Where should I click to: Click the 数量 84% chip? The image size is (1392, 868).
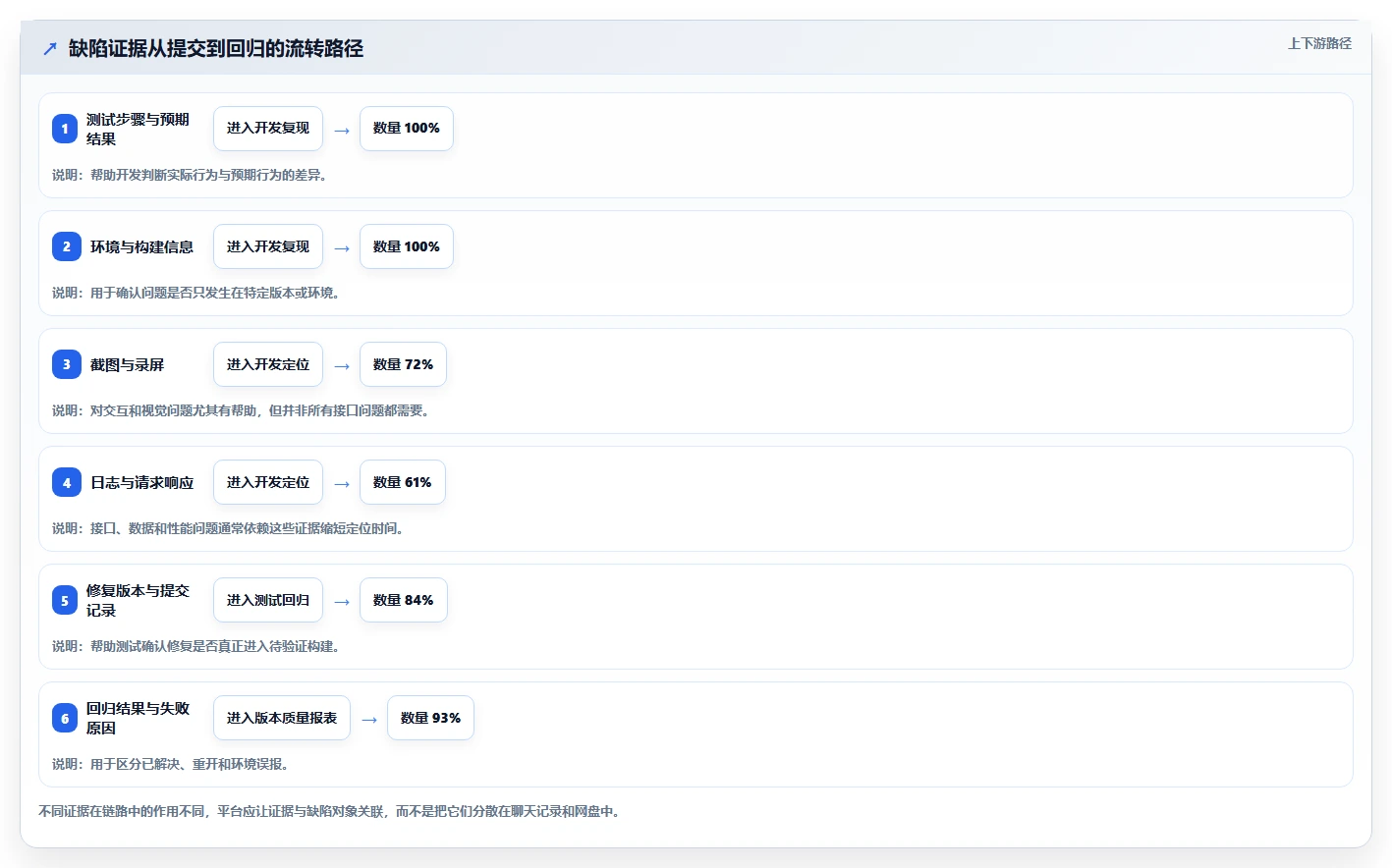point(404,600)
